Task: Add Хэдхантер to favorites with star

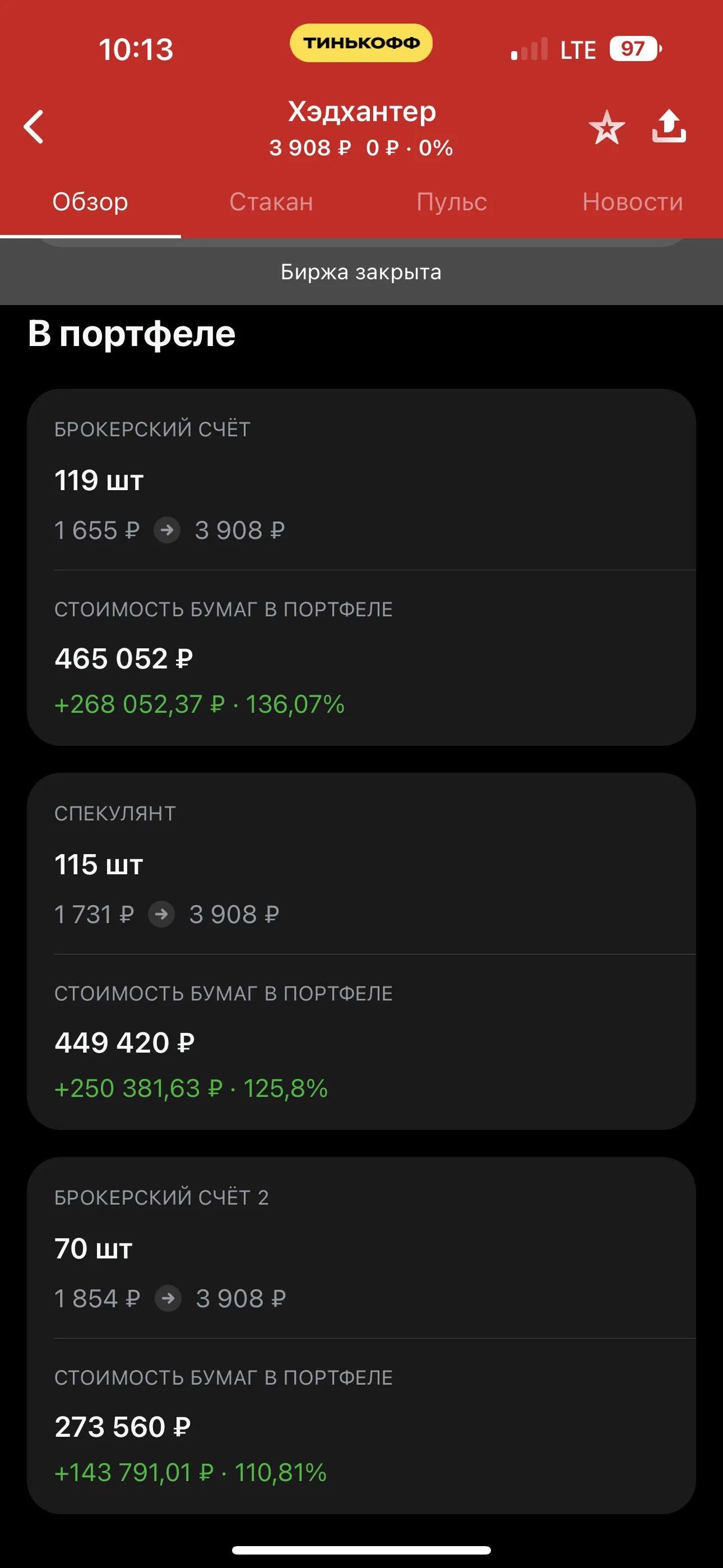Action: (607, 127)
